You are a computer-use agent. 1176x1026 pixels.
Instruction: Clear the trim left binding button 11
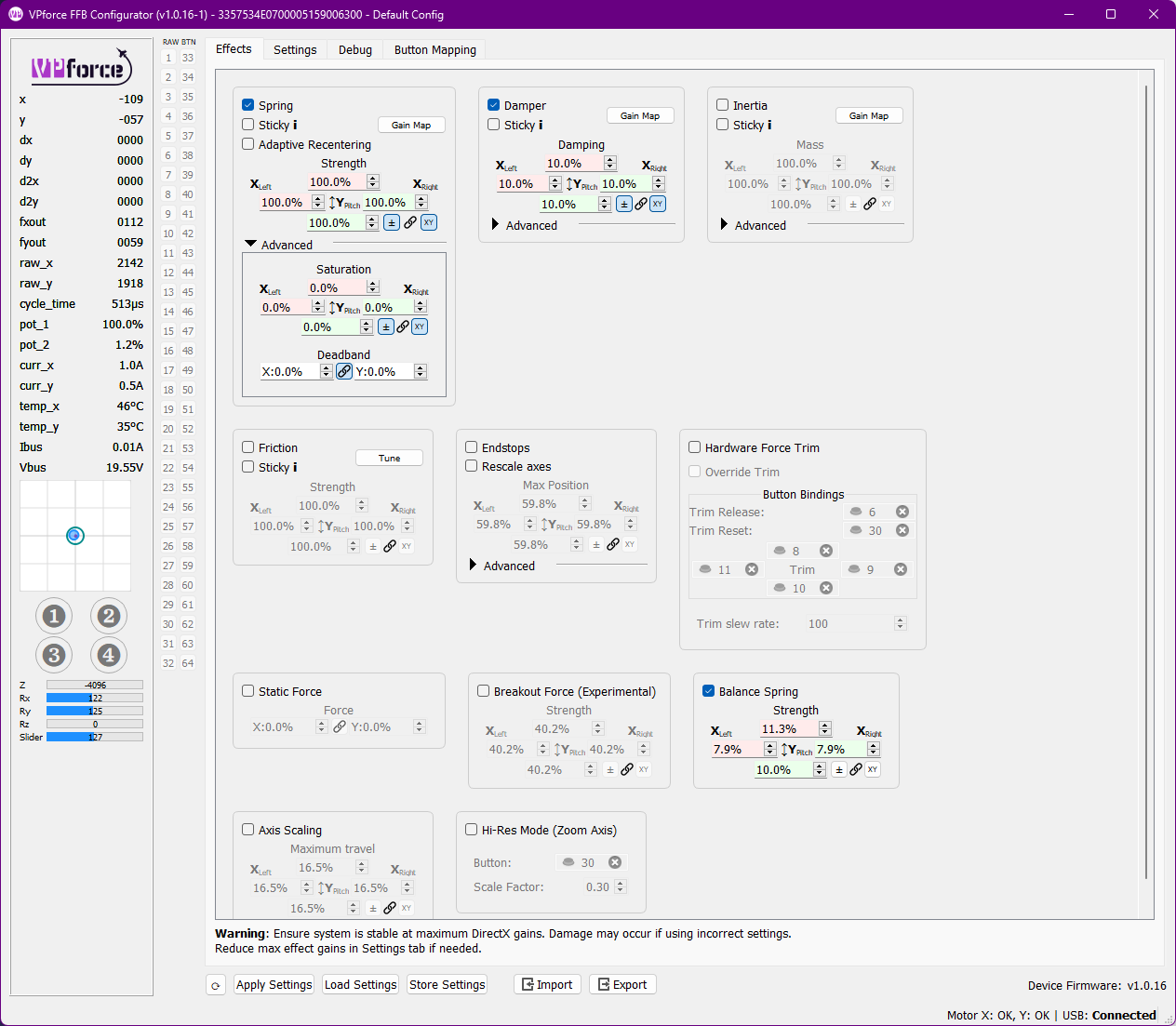(752, 569)
